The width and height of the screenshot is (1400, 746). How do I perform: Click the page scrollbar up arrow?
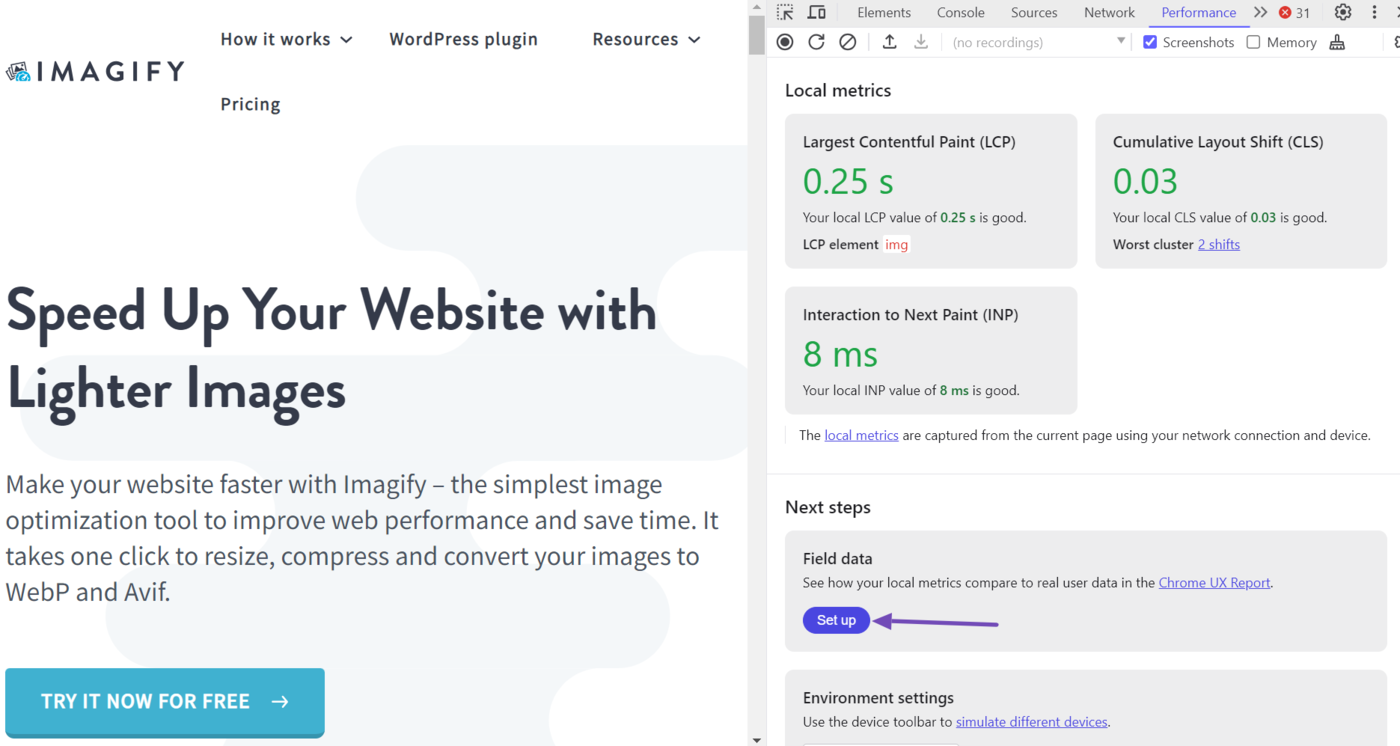(x=757, y=7)
